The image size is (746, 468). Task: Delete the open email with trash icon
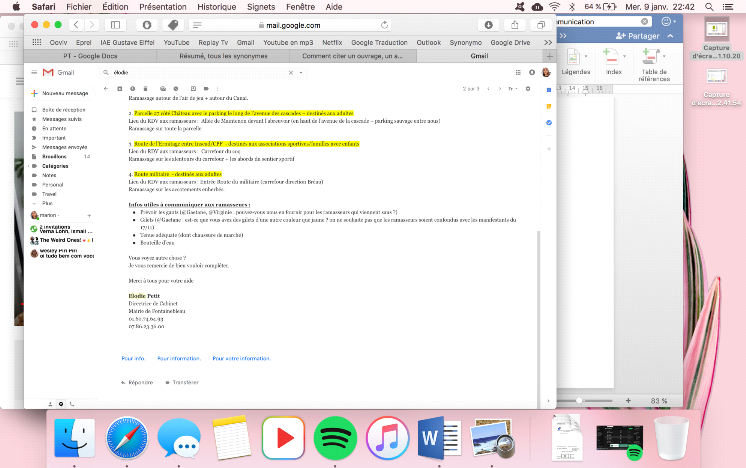coord(146,88)
